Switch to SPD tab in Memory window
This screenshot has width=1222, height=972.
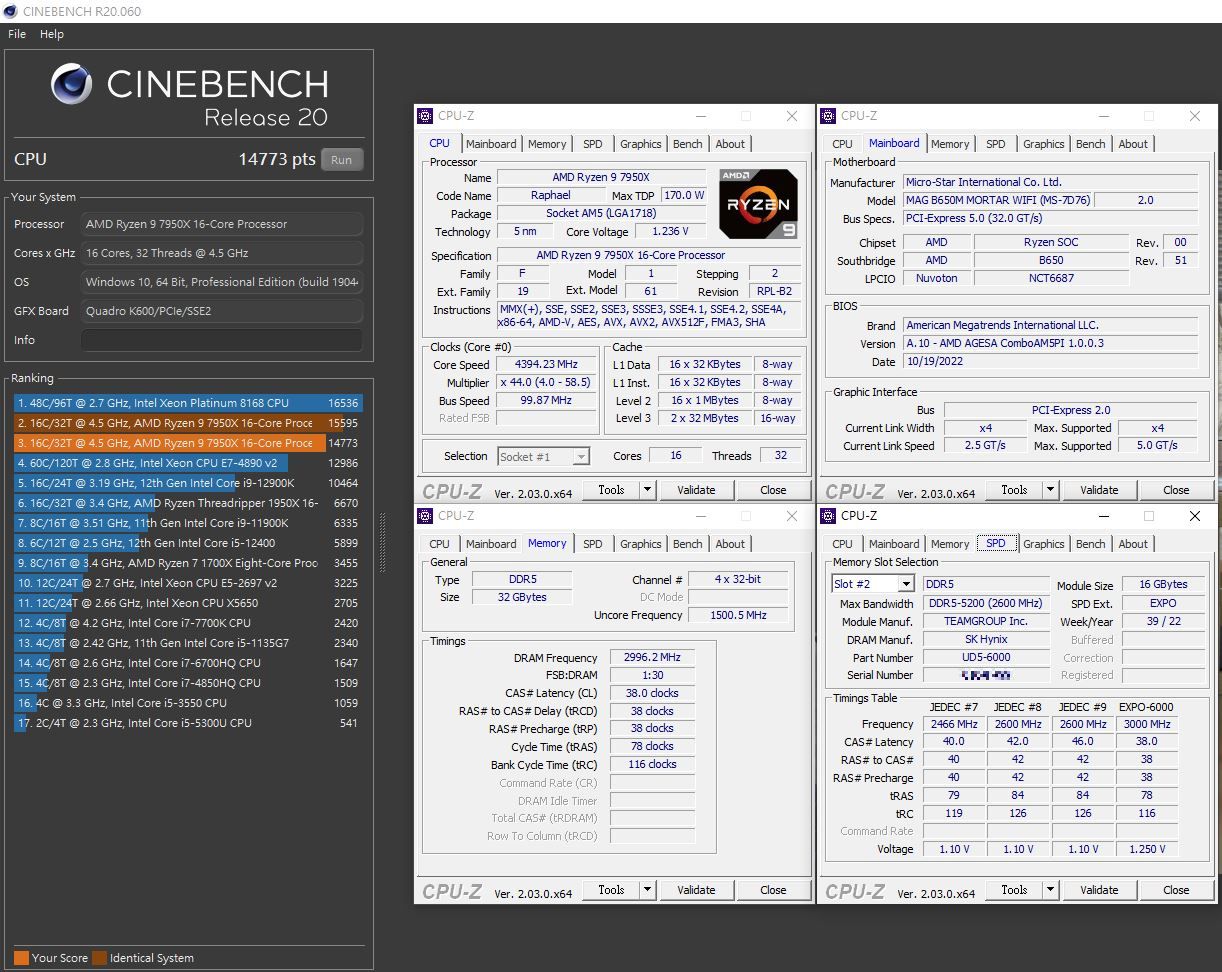click(593, 544)
